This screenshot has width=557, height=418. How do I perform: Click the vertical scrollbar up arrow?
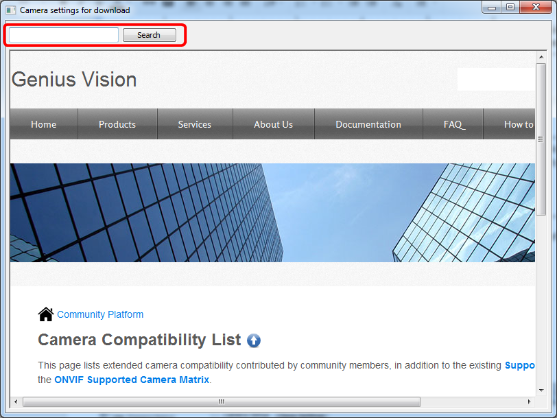click(541, 57)
